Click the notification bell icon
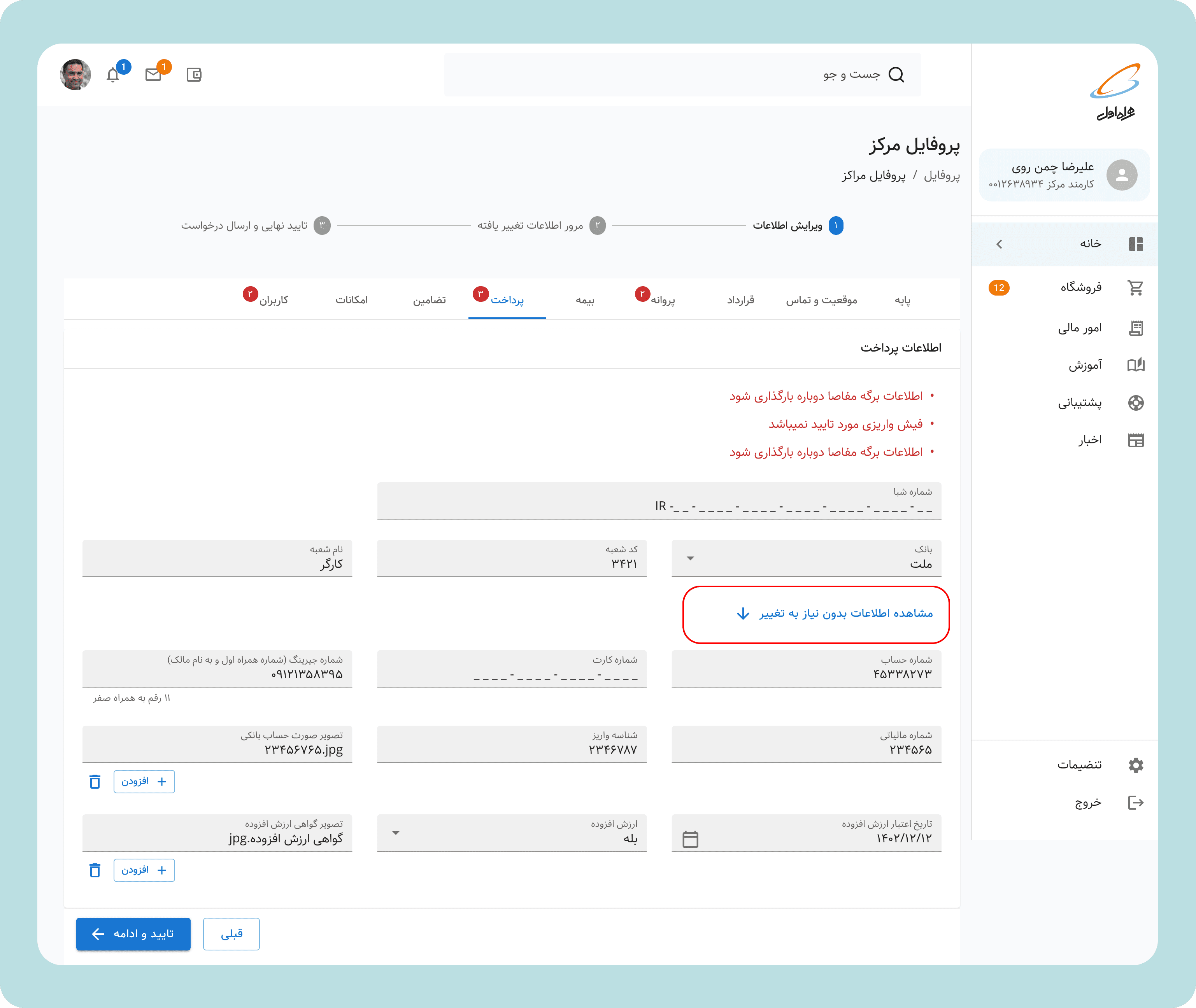Screen dimensions: 1196x1008 point(112,75)
